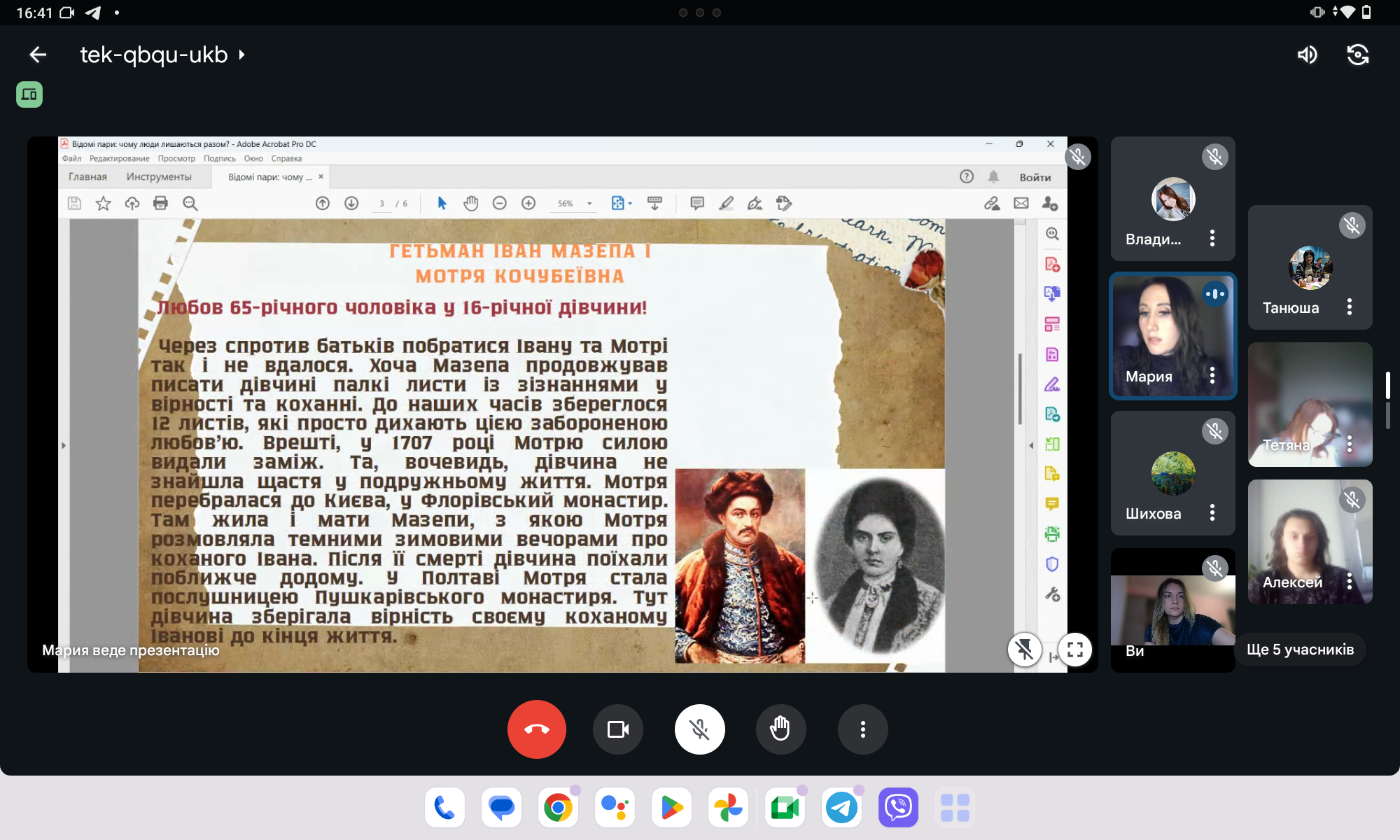This screenshot has width=1400, height=840.
Task: Unmute your microphone
Action: pos(699,729)
